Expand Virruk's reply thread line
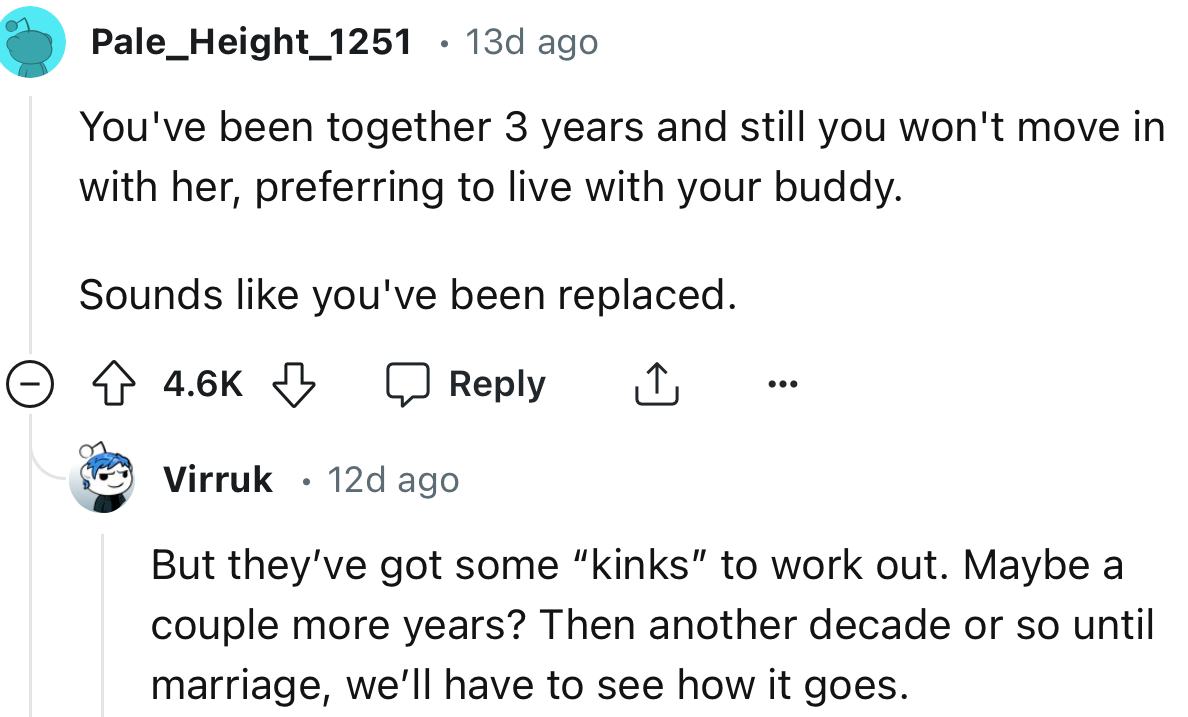 tap(100, 620)
